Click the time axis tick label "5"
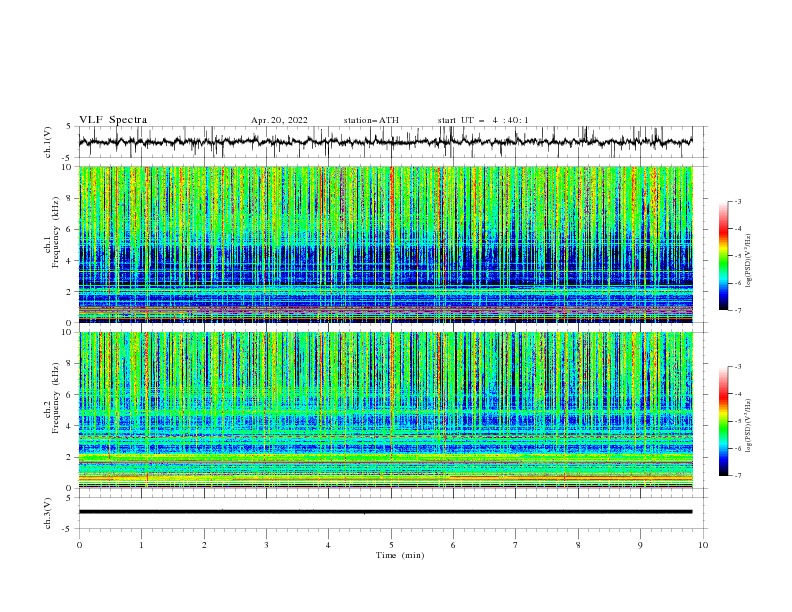This screenshot has width=792, height=612. coord(391,545)
